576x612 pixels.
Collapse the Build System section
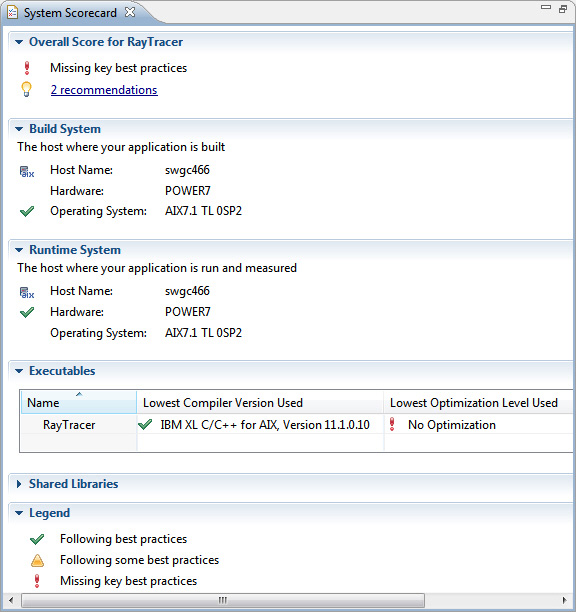click(x=19, y=129)
